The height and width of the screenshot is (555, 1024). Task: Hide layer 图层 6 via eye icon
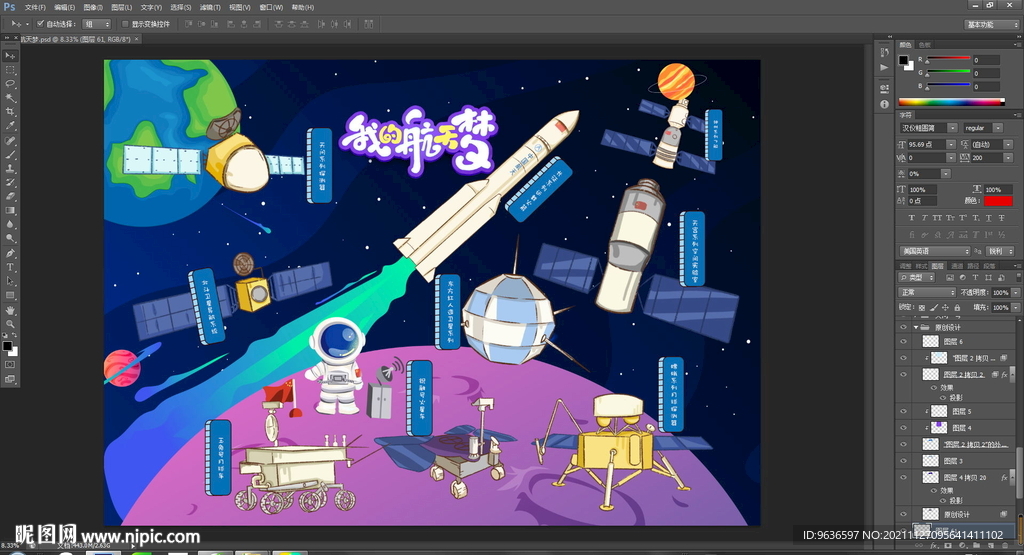point(904,341)
